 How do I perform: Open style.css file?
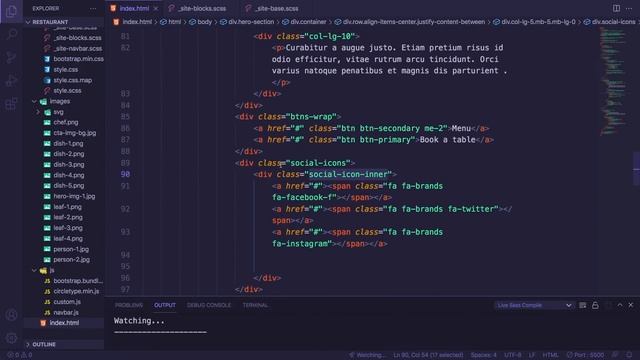pyautogui.click(x=66, y=70)
